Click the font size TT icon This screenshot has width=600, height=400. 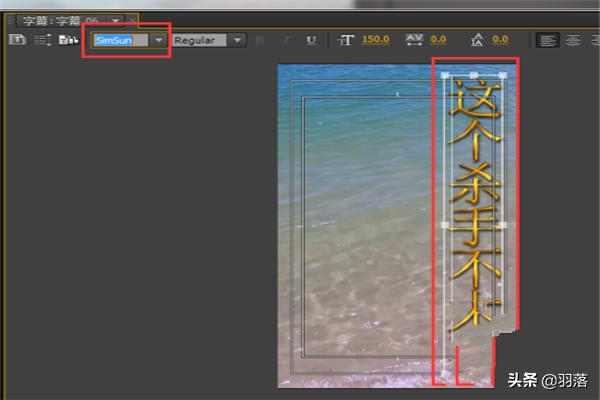(346, 40)
